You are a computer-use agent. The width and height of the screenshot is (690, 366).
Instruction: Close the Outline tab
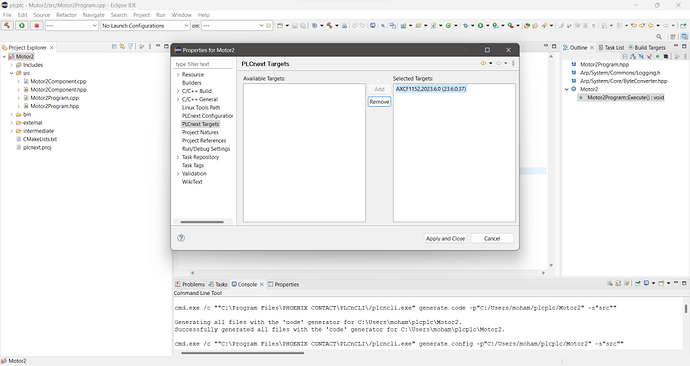tap(592, 47)
